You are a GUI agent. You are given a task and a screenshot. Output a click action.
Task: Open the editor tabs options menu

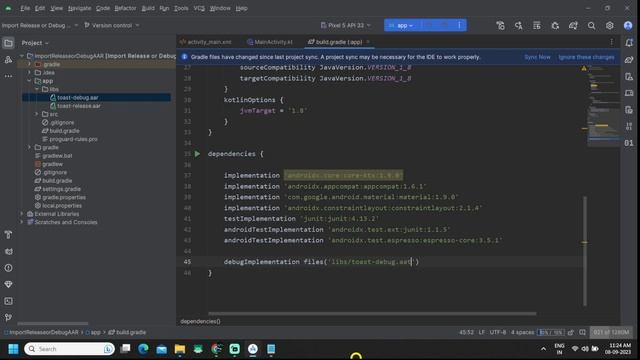[x=611, y=42]
